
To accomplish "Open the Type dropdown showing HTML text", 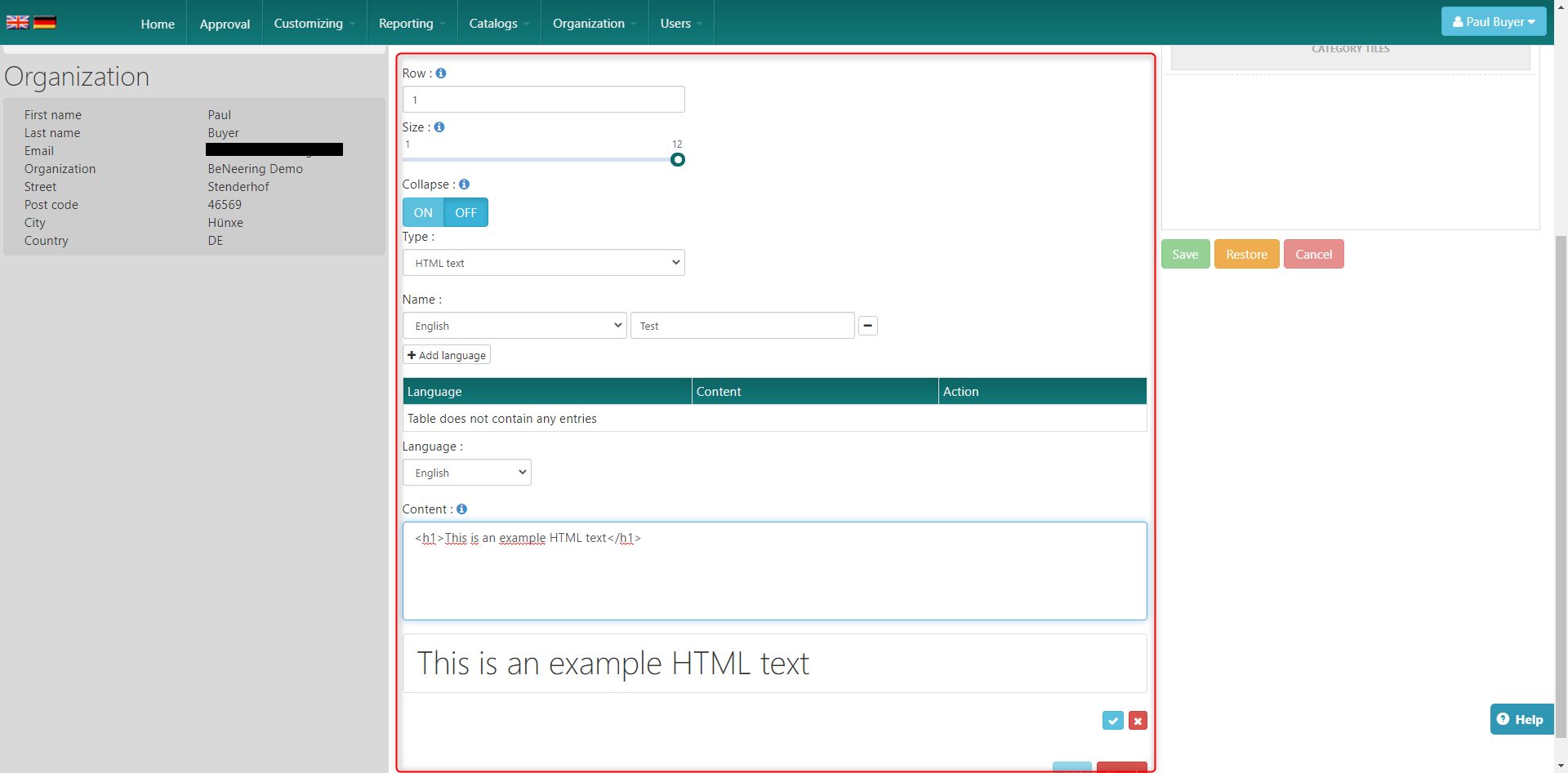I will [x=543, y=263].
